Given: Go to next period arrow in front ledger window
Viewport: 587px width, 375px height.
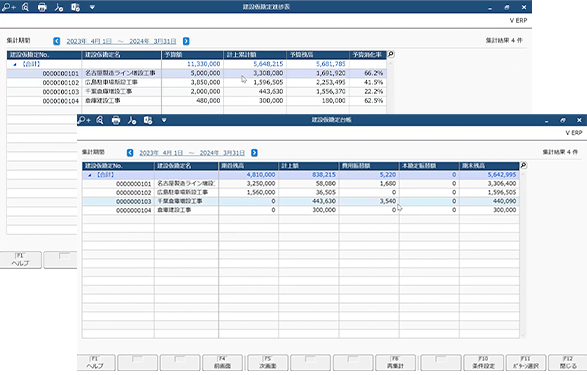Looking at the screenshot, I should 254,153.
